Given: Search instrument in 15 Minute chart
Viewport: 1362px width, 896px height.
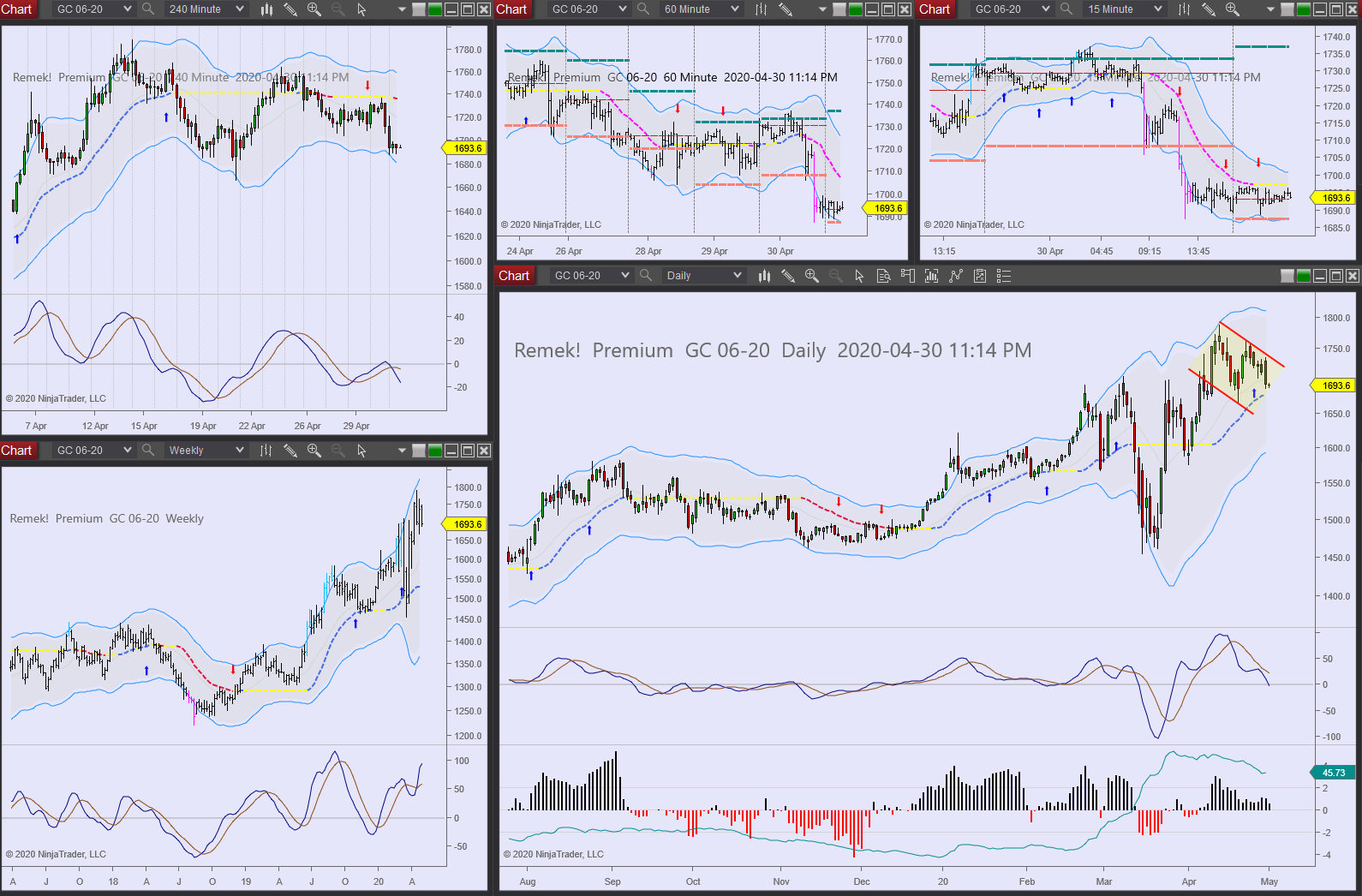Looking at the screenshot, I should pyautogui.click(x=1066, y=9).
